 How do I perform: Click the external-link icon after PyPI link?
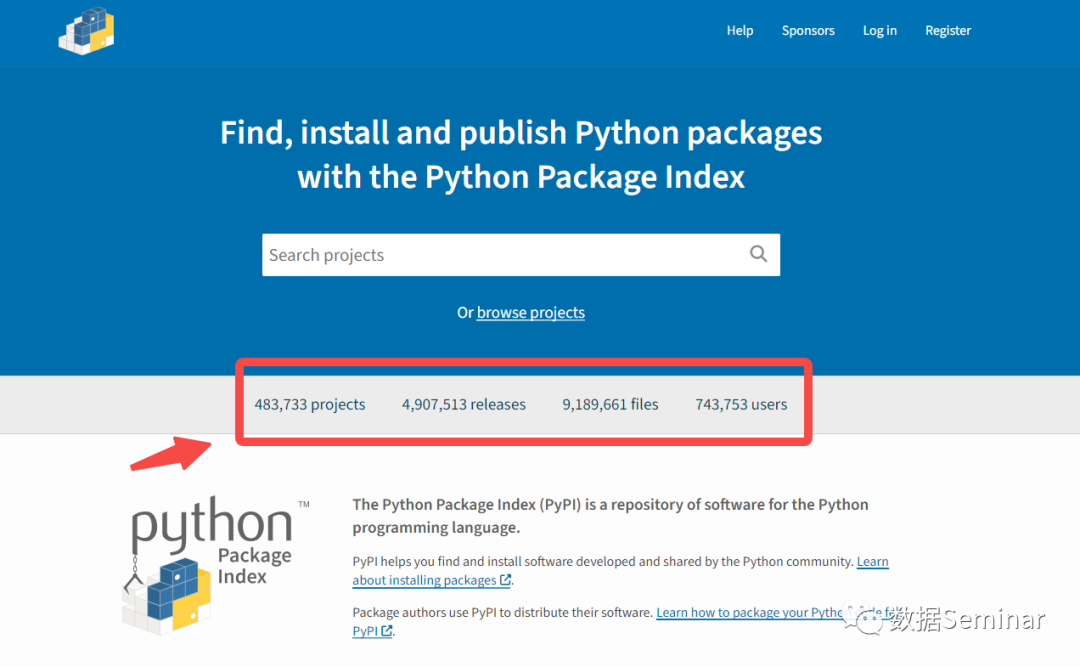tap(387, 630)
